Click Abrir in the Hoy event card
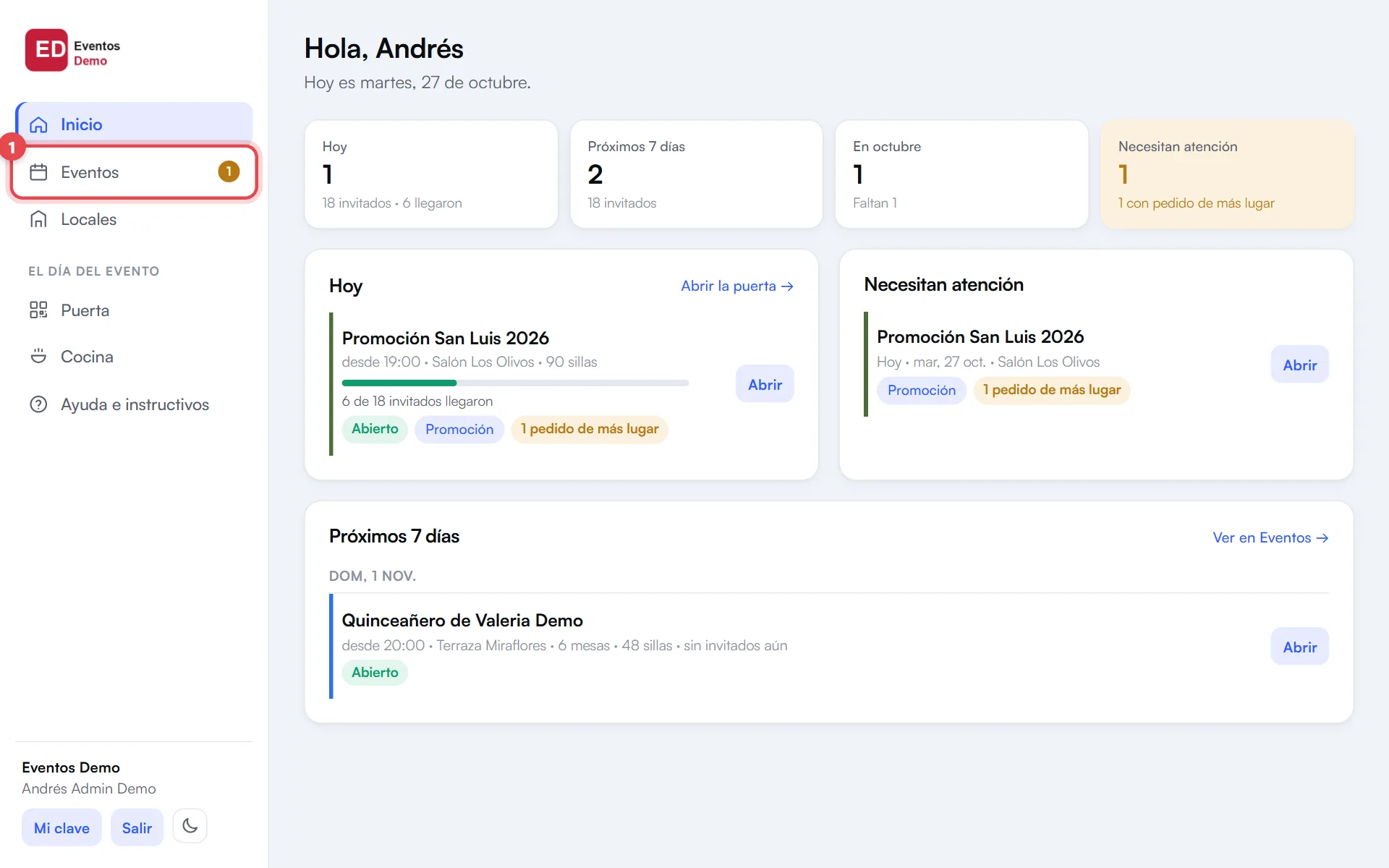This screenshot has height=868, width=1389. click(x=765, y=384)
